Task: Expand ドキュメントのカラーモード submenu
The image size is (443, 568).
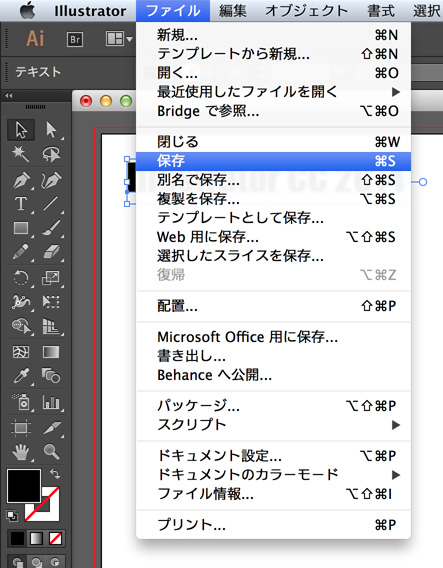Action: pos(274,475)
